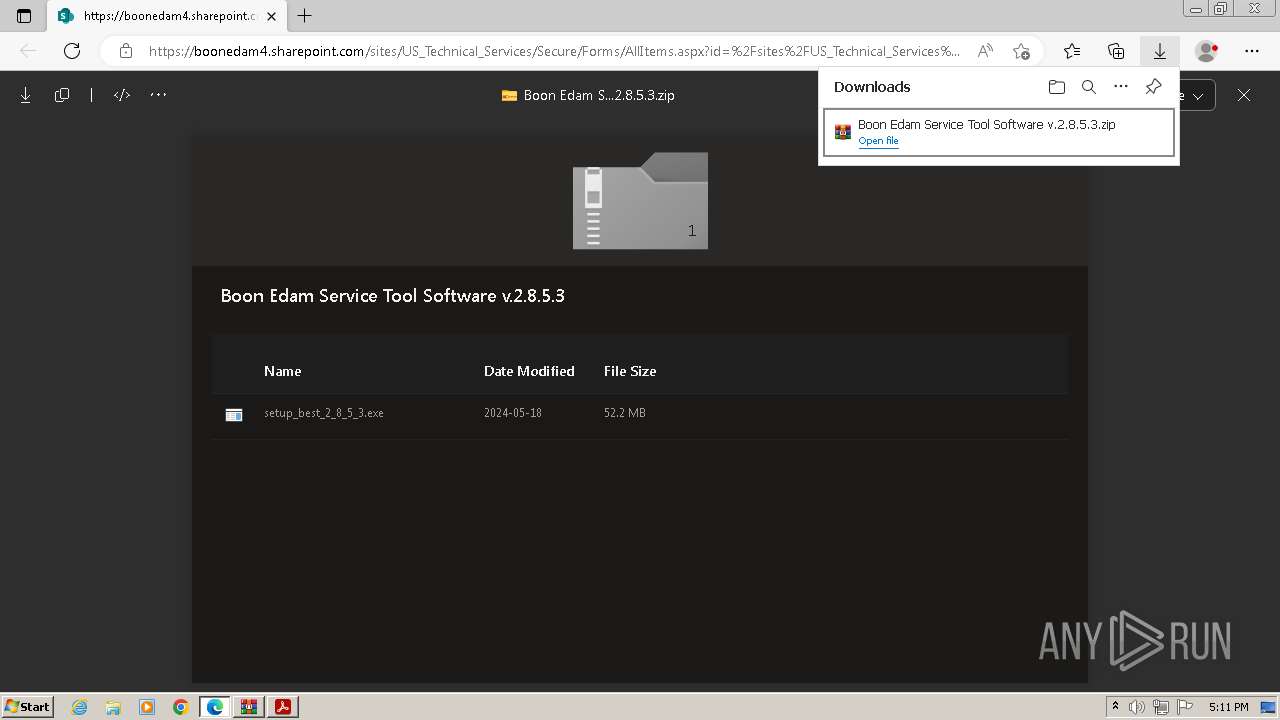Viewport: 1280px width, 720px height.
Task: Click Edge toolbar Downloads button
Action: click(1160, 51)
